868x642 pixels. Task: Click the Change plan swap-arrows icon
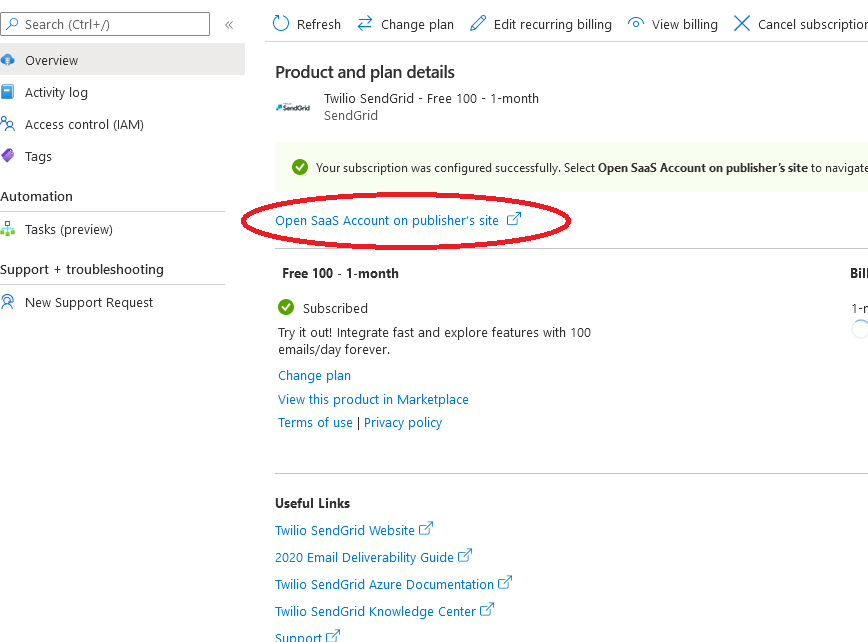coord(365,24)
